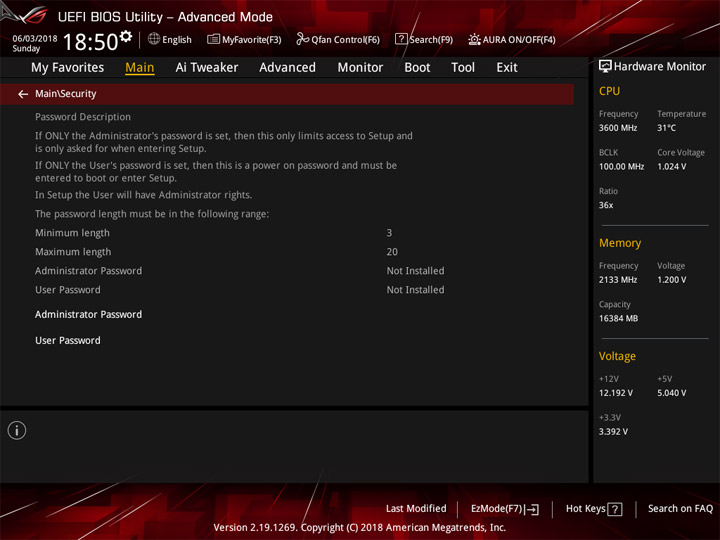Switch to My Favorites tab
This screenshot has height=540, width=720.
(x=68, y=68)
